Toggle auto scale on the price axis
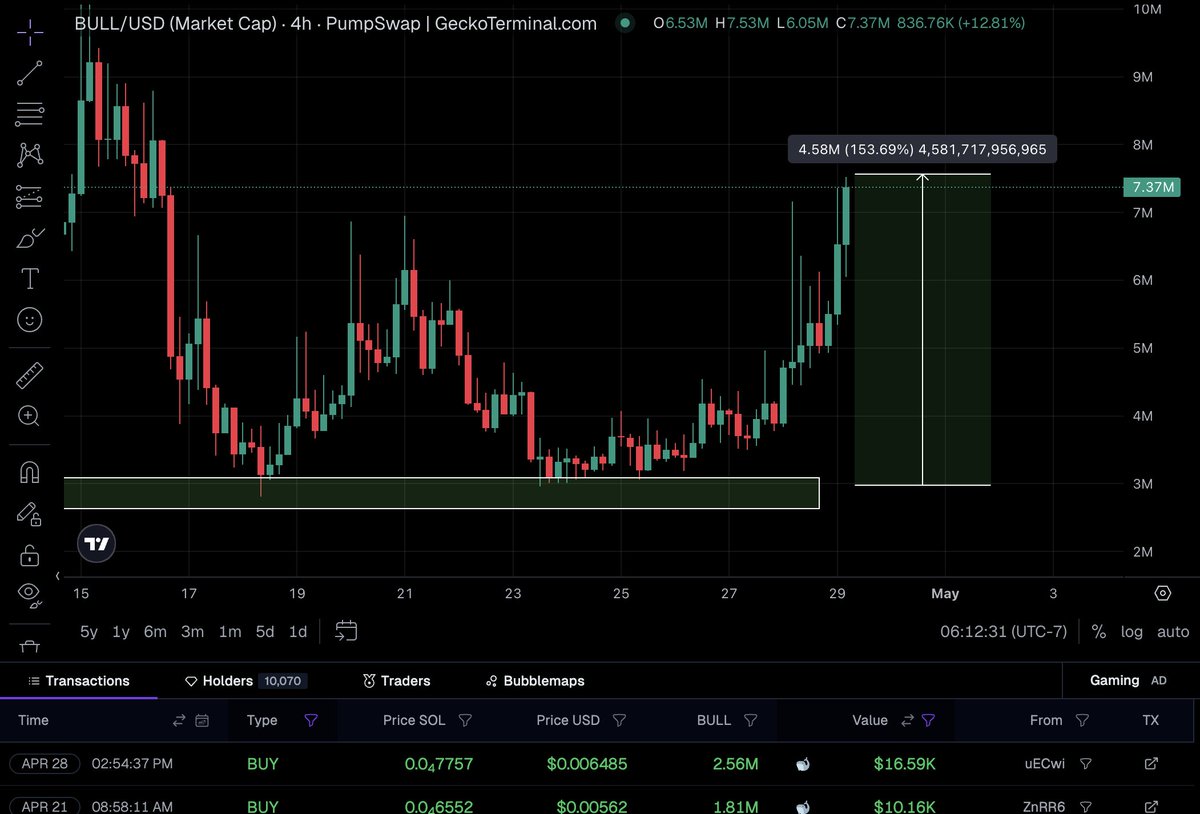 click(1172, 632)
